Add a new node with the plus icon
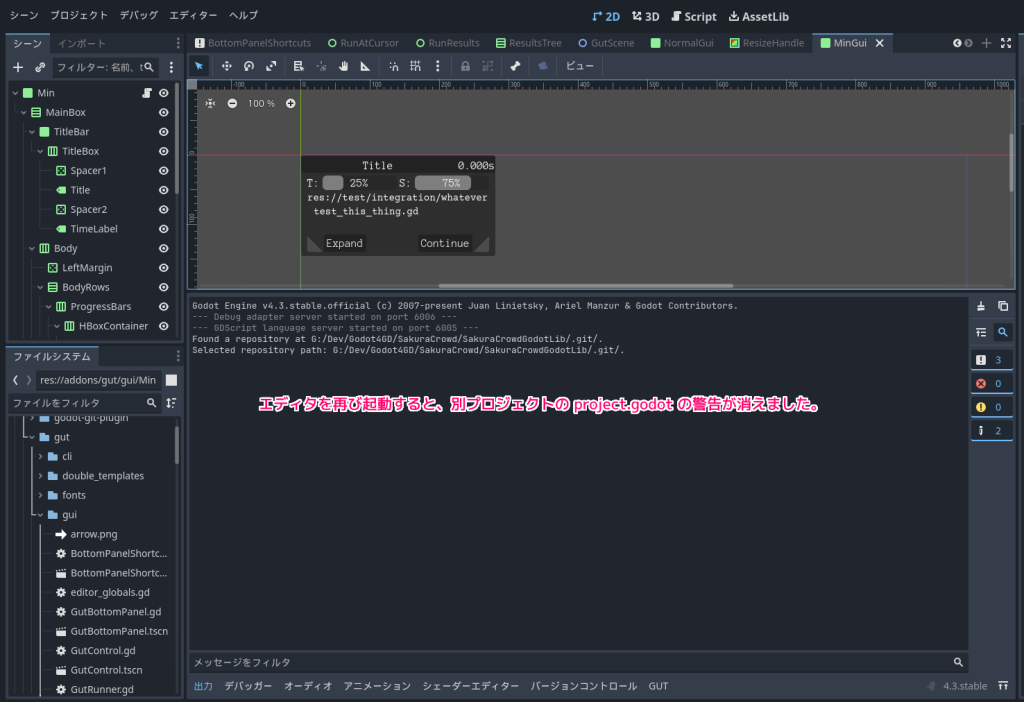Image resolution: width=1024 pixels, height=702 pixels. pyautogui.click(x=17, y=67)
